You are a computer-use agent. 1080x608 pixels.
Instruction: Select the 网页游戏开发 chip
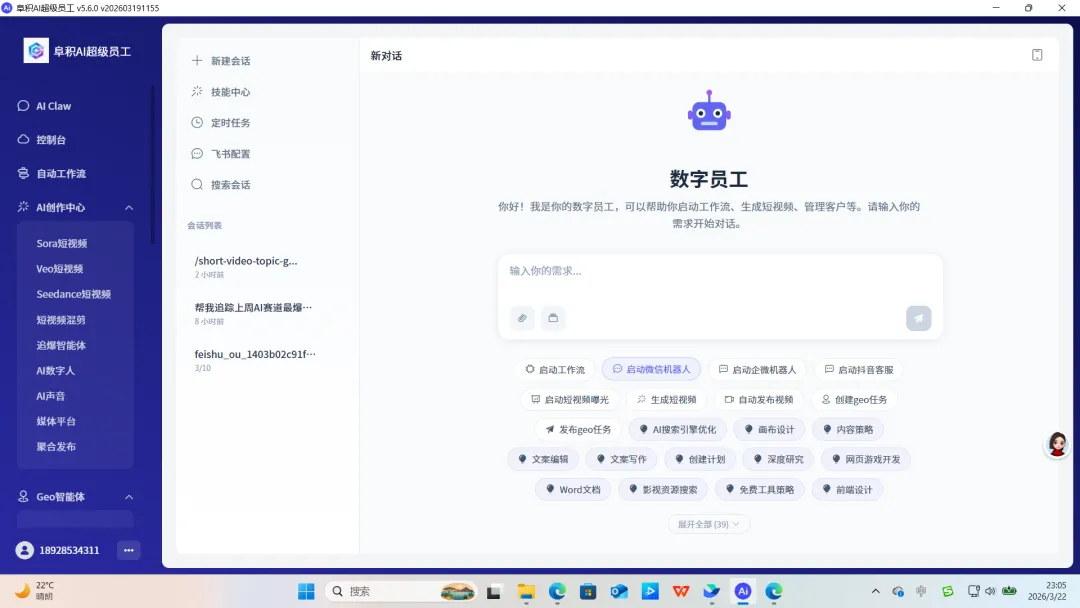[866, 459]
